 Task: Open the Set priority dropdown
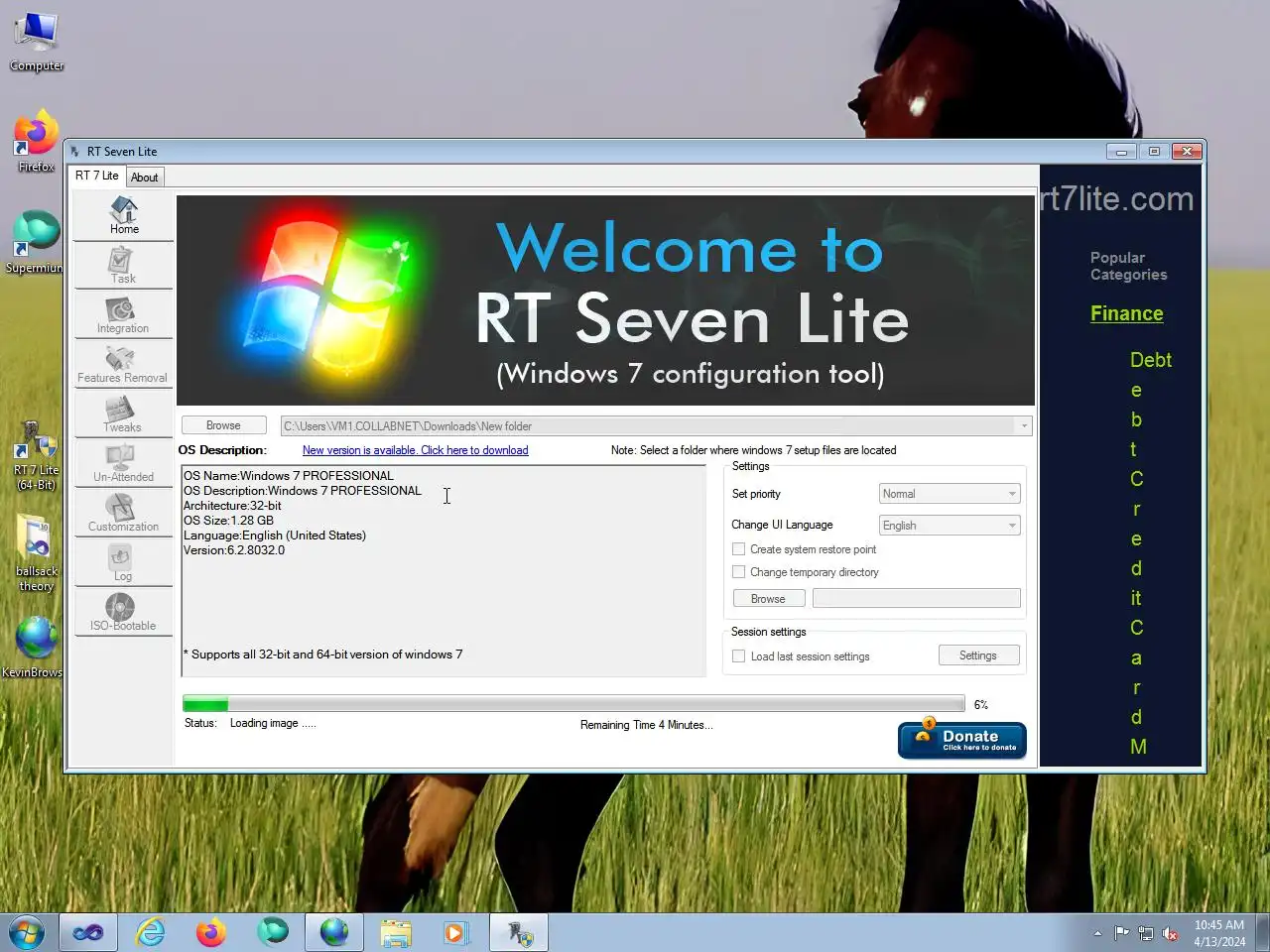tap(950, 494)
